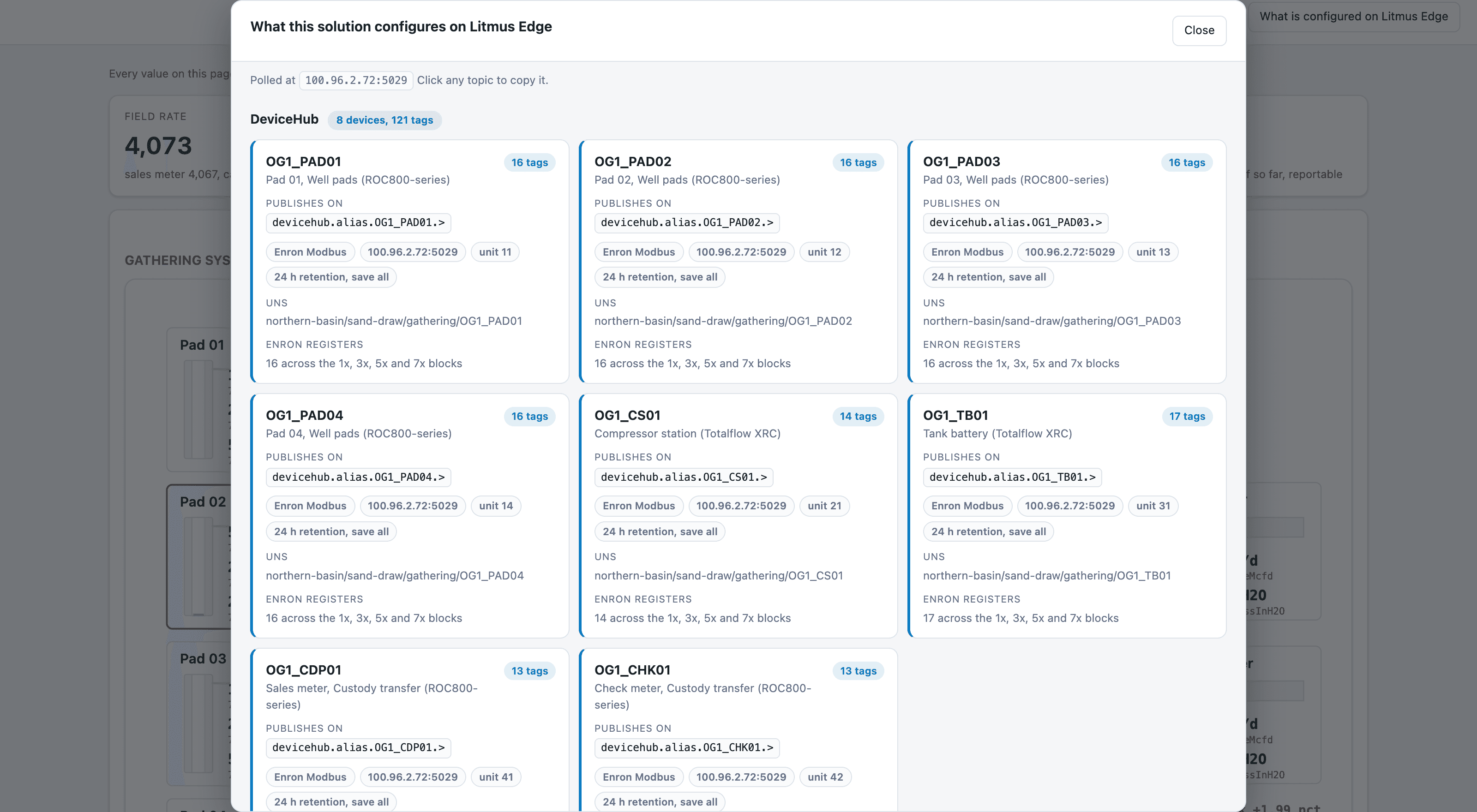Click the field rate value 4,073 in background page
Viewport: 1477px width, 812px height.
click(x=158, y=145)
